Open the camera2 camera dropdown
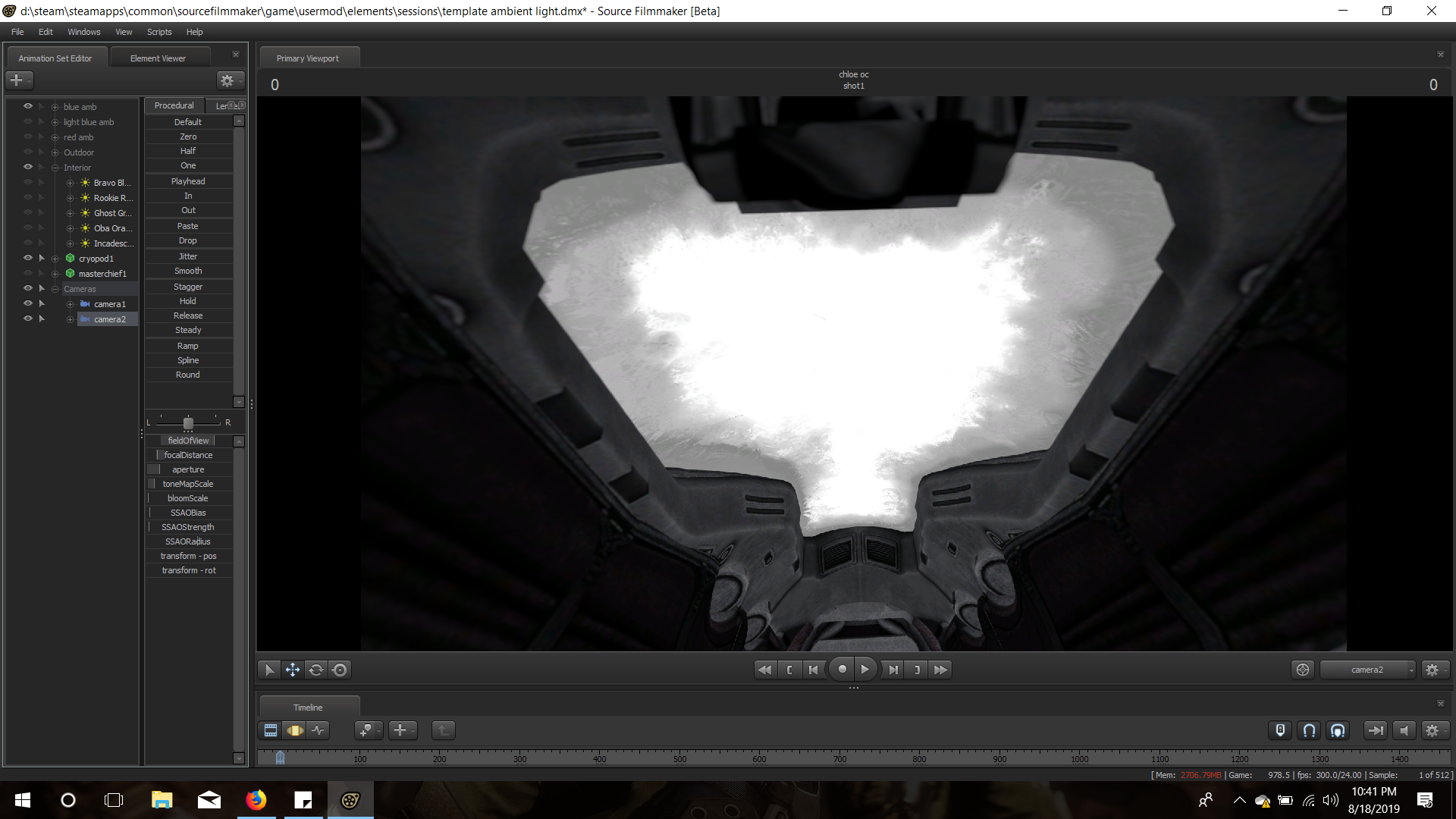The image size is (1456, 819). [x=1367, y=670]
